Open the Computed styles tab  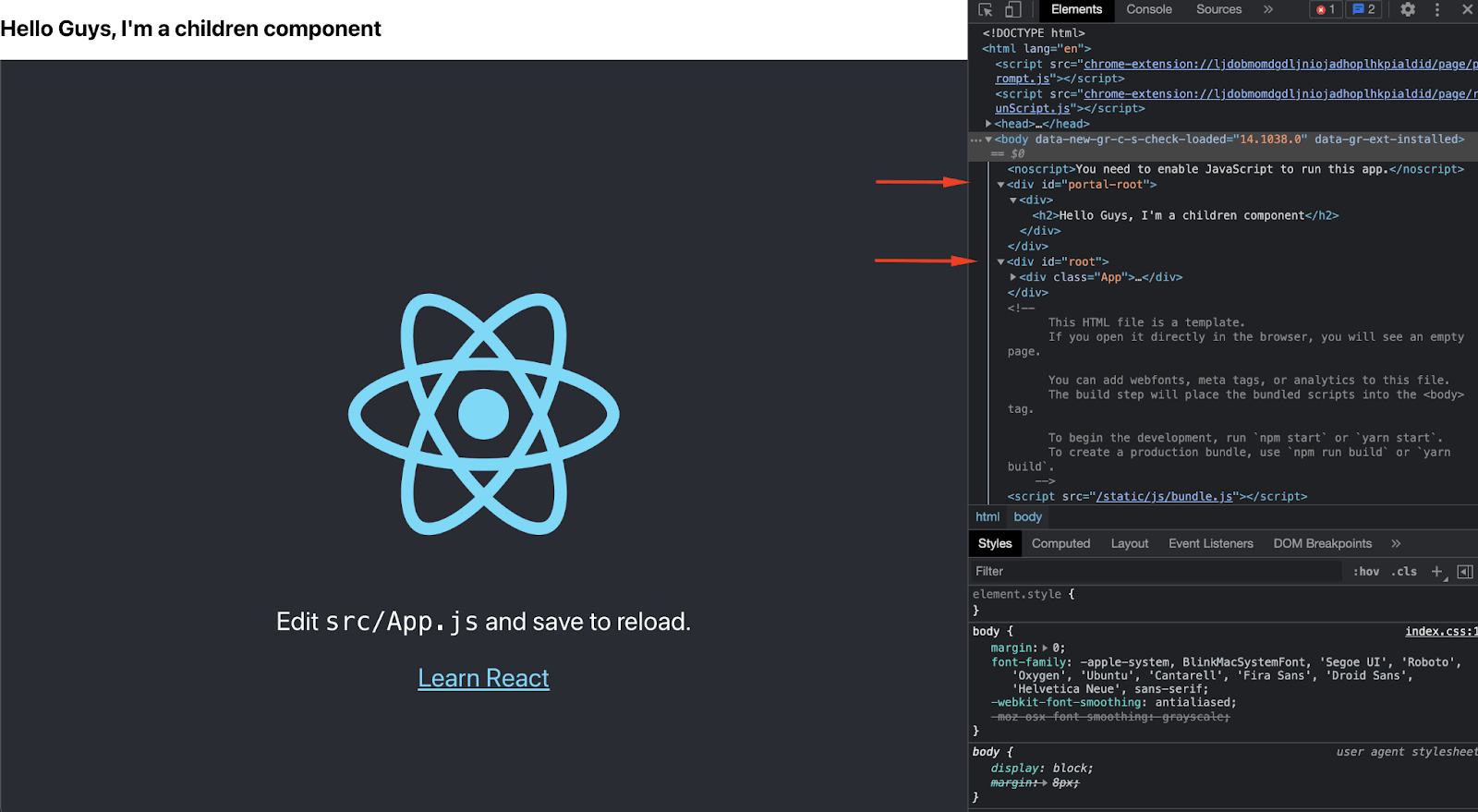1060,543
